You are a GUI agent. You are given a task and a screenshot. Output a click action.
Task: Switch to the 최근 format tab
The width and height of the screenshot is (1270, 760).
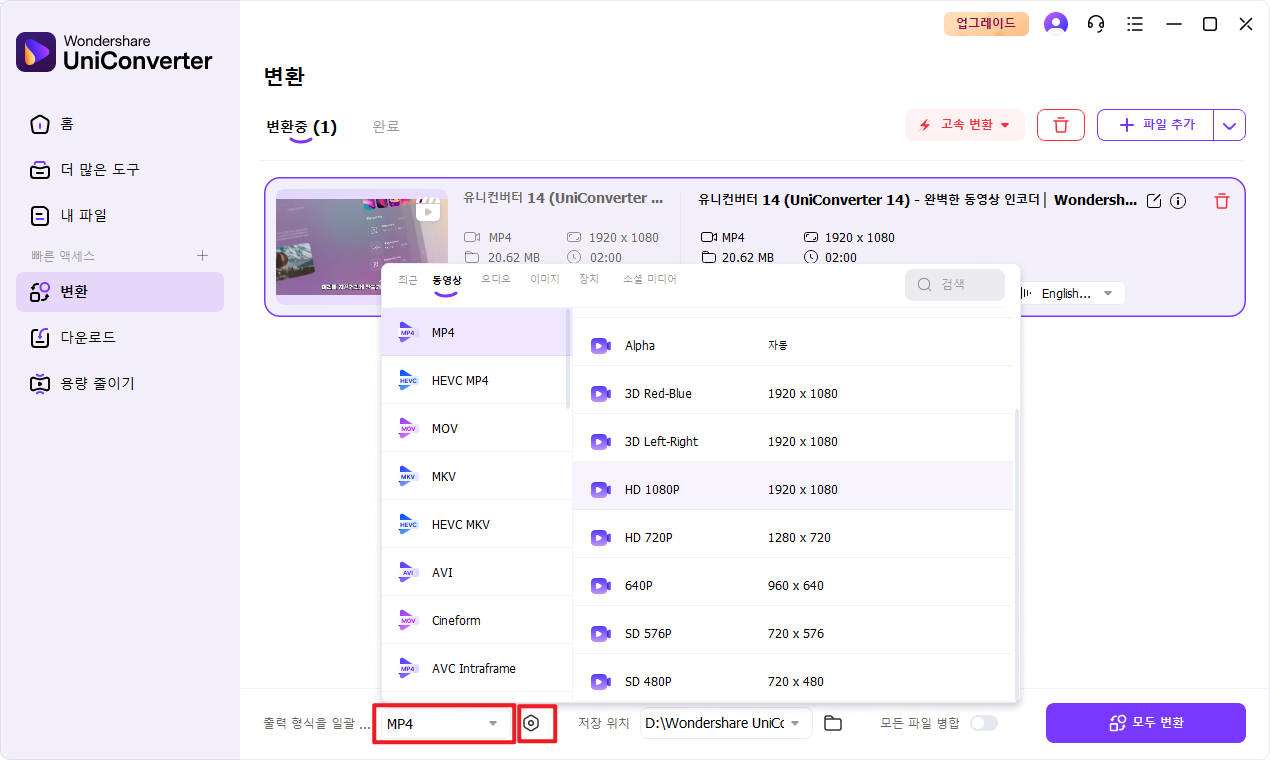(408, 280)
